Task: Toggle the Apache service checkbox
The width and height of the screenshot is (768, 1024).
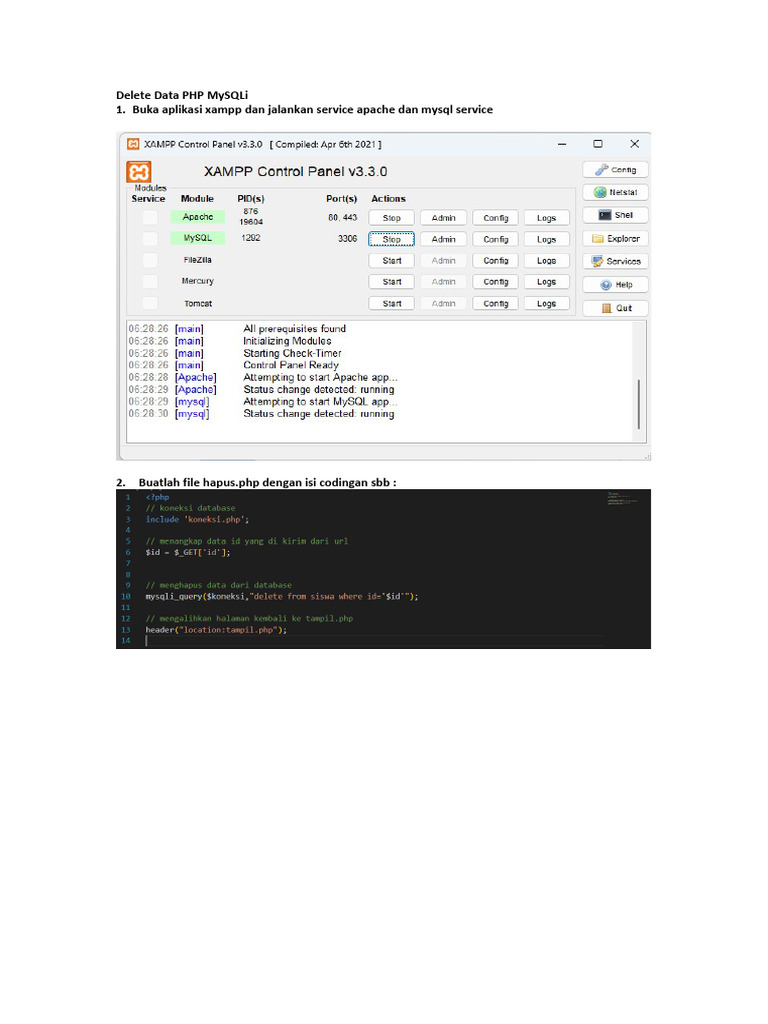Action: 150,217
